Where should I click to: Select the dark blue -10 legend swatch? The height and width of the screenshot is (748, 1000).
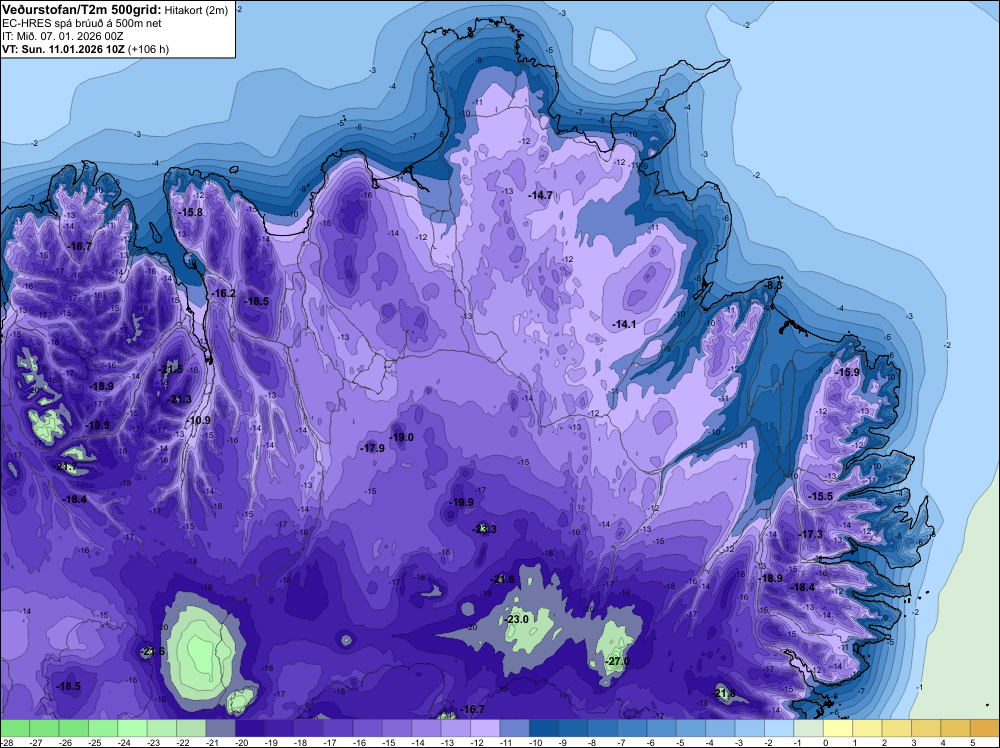tap(544, 729)
